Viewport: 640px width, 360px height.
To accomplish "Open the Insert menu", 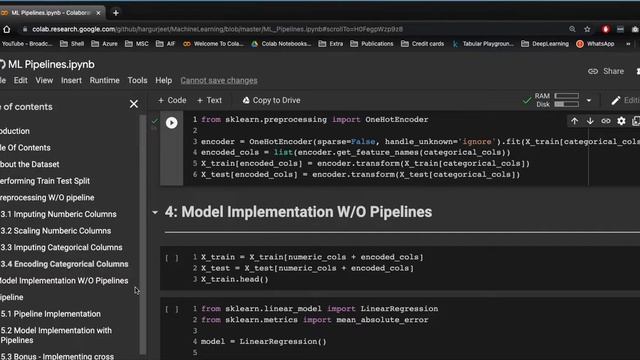I will coord(71,80).
